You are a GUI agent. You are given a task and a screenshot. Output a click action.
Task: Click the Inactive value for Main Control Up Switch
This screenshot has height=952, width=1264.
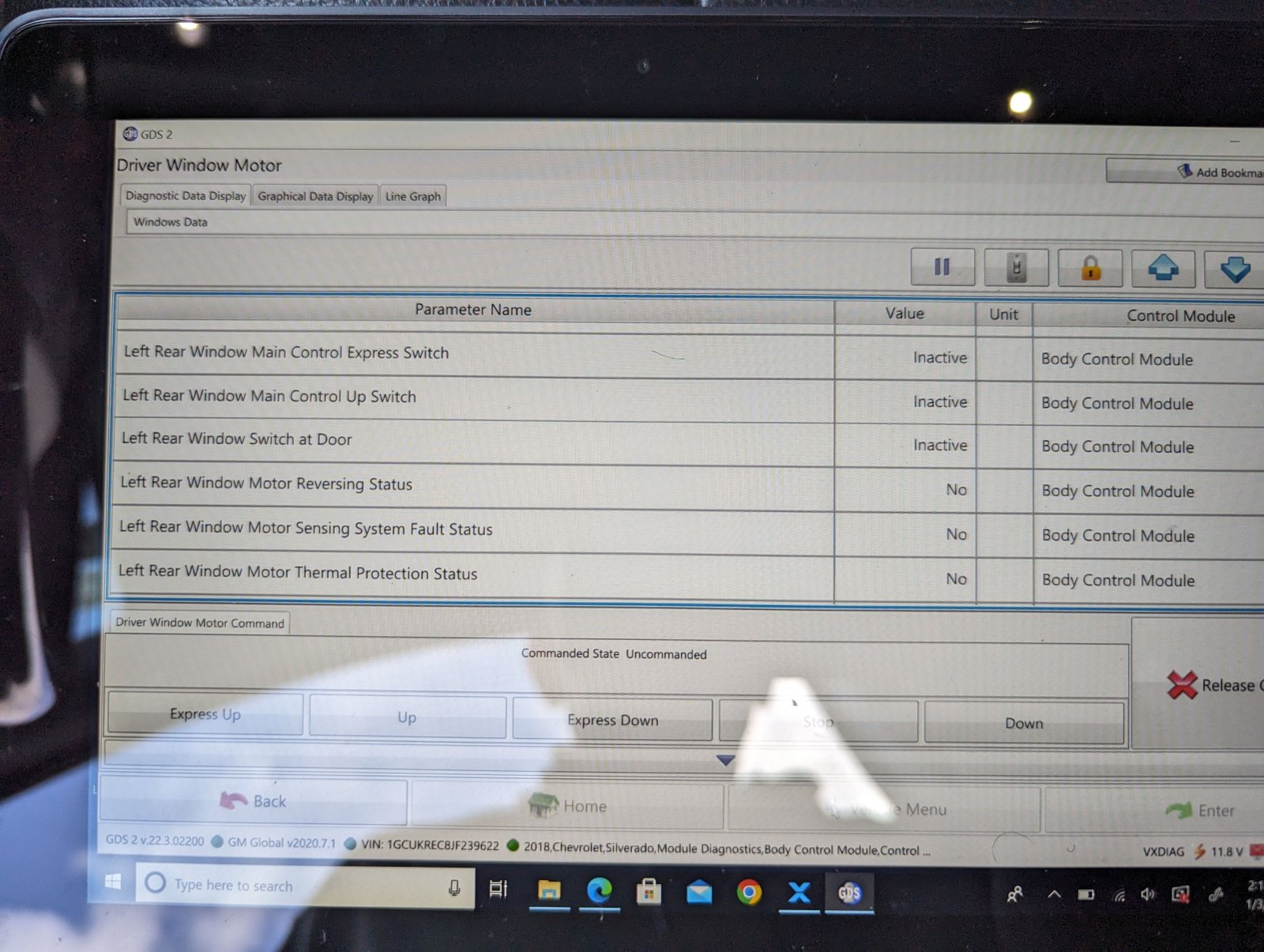click(939, 402)
